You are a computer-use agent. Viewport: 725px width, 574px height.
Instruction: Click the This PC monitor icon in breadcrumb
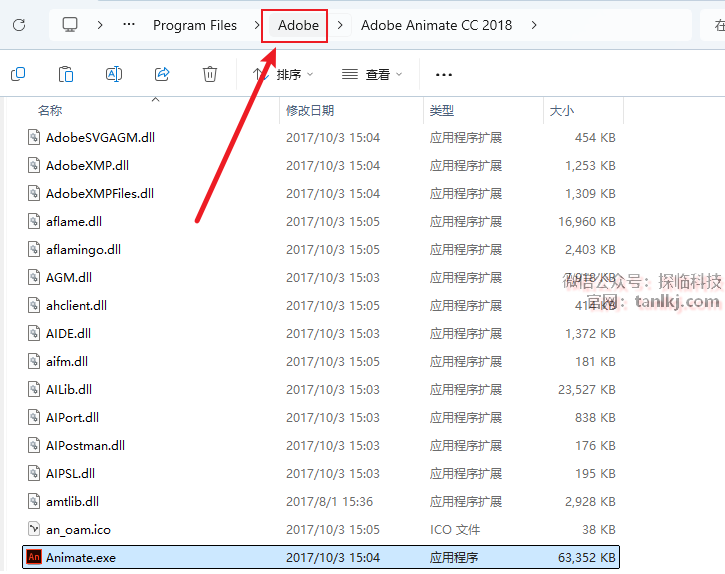pos(70,25)
